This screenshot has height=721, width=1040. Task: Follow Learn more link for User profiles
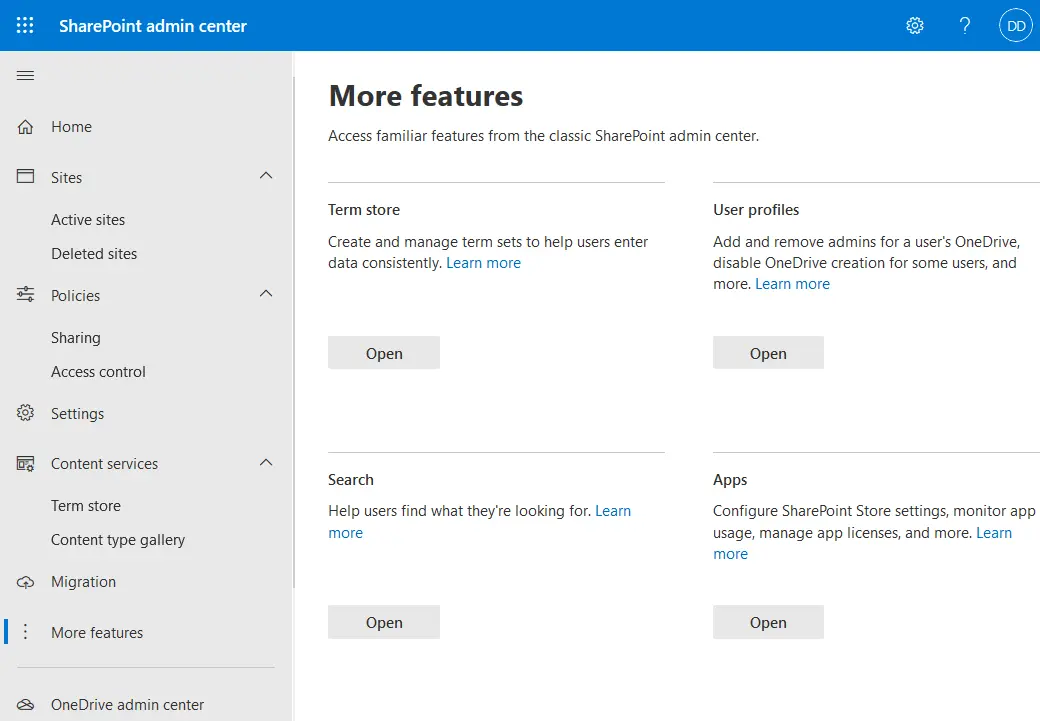coord(793,284)
